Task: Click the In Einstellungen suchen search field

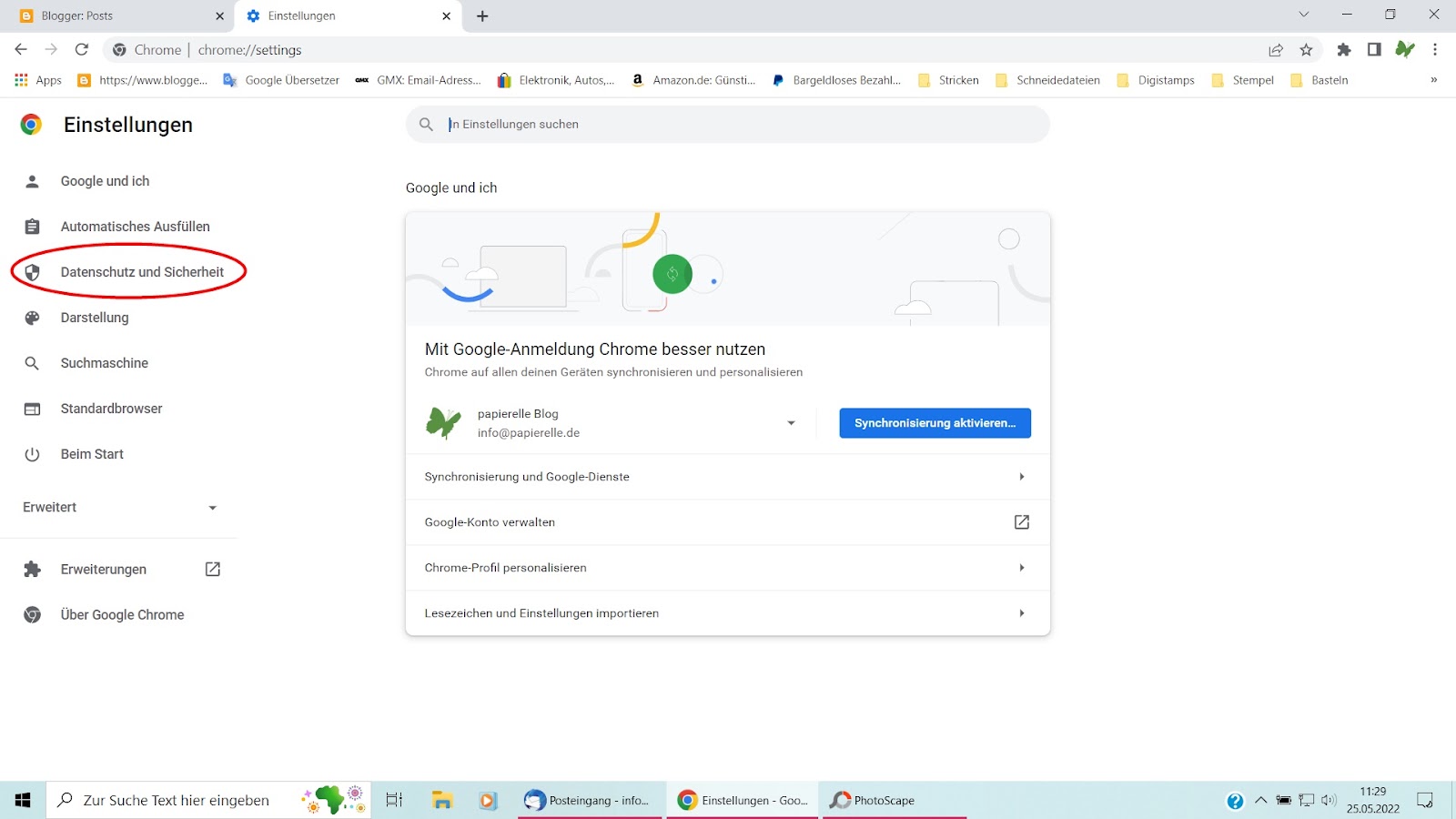Action: (728, 124)
